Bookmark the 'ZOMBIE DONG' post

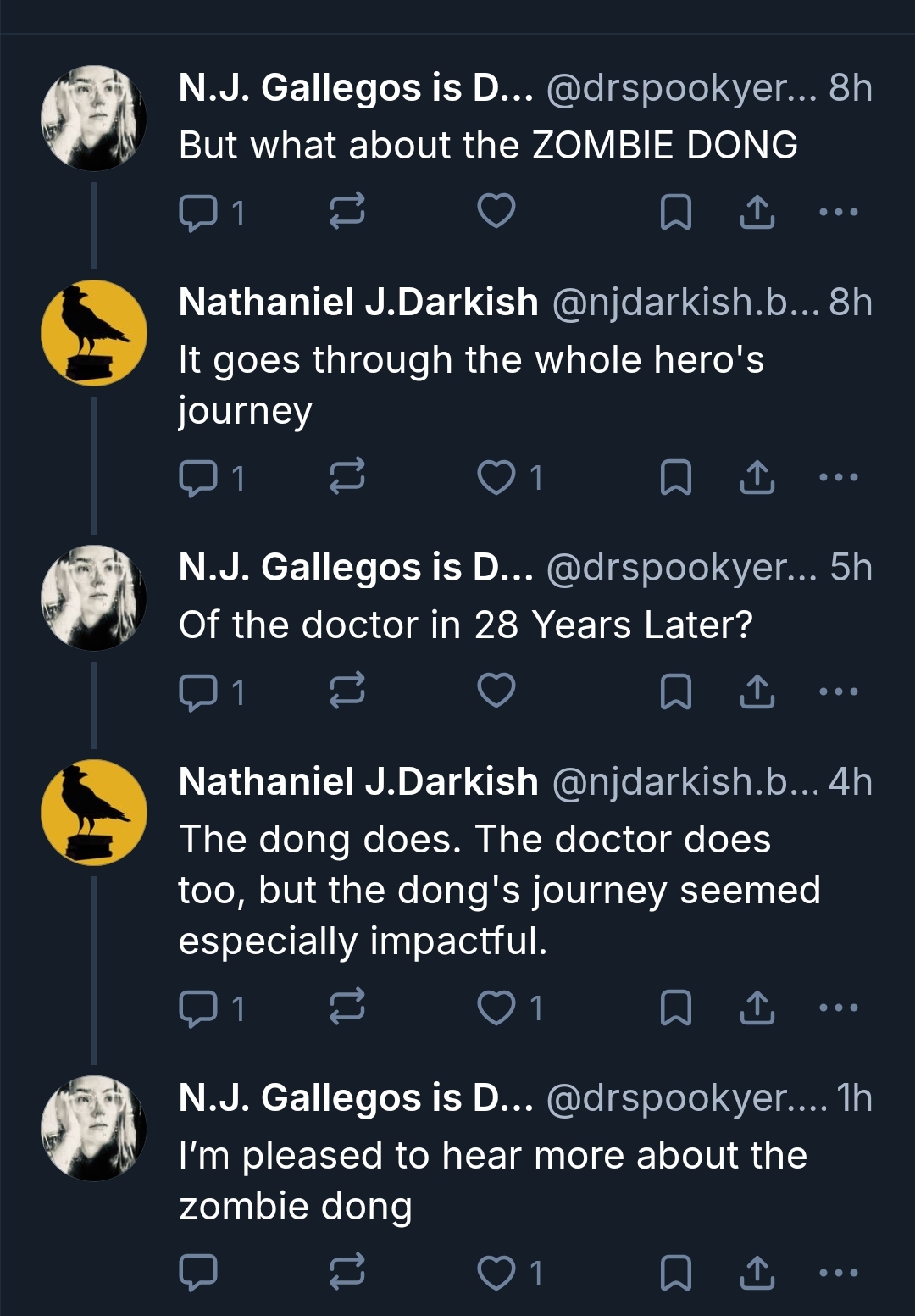coord(675,212)
